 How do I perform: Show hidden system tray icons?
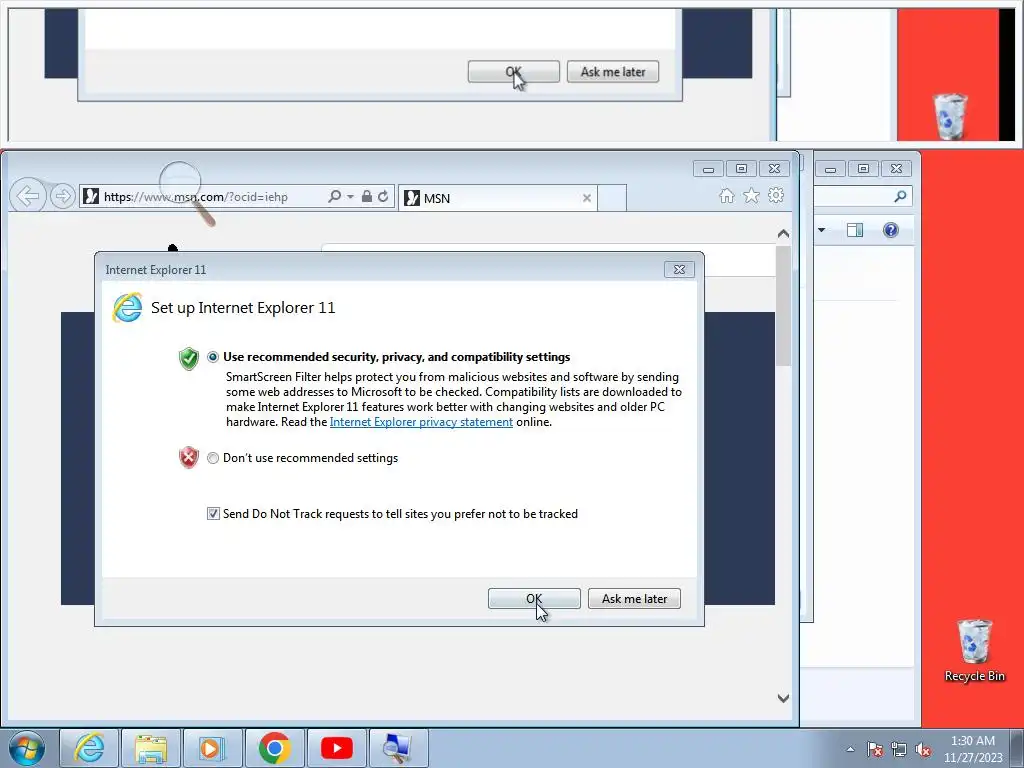(850, 749)
